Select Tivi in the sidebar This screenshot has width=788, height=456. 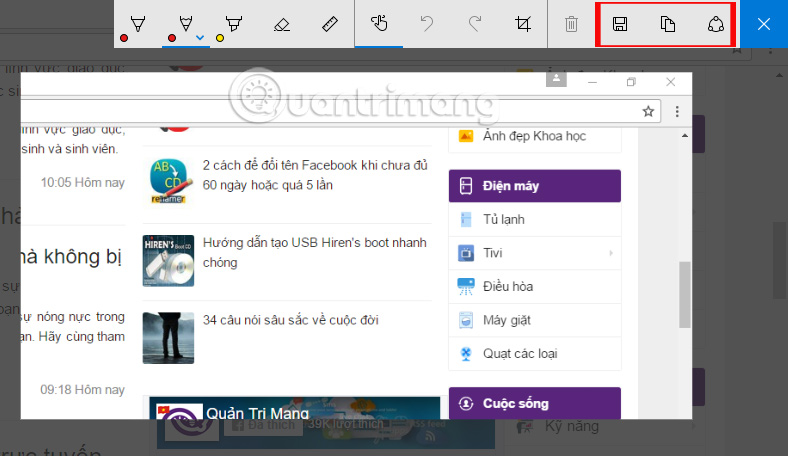coord(535,253)
